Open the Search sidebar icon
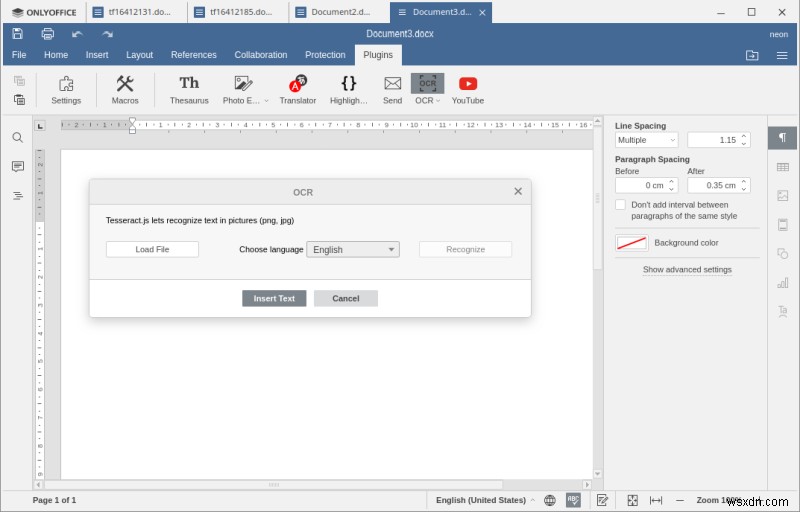Image resolution: width=800 pixels, height=512 pixels. coord(18,138)
